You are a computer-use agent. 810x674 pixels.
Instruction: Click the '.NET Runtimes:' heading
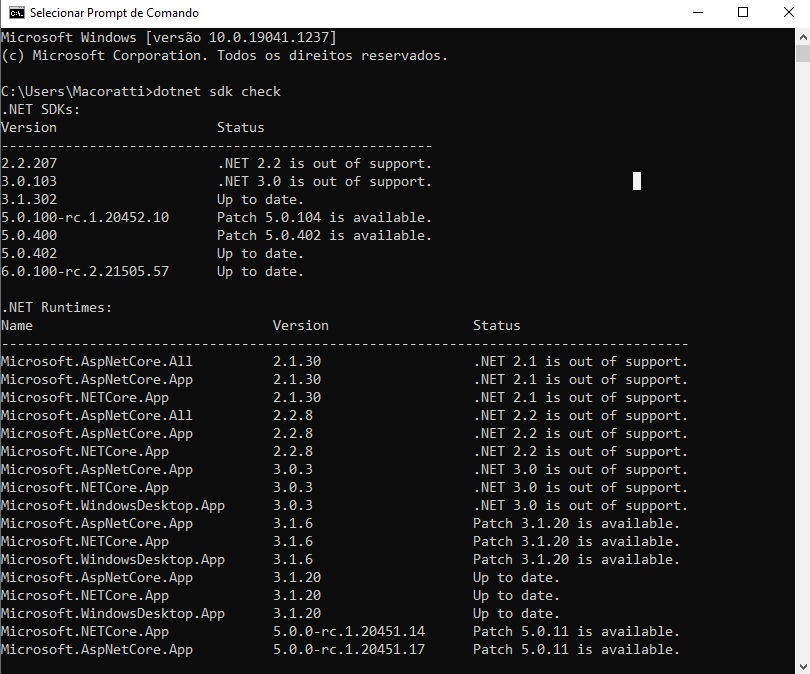[x=57, y=307]
